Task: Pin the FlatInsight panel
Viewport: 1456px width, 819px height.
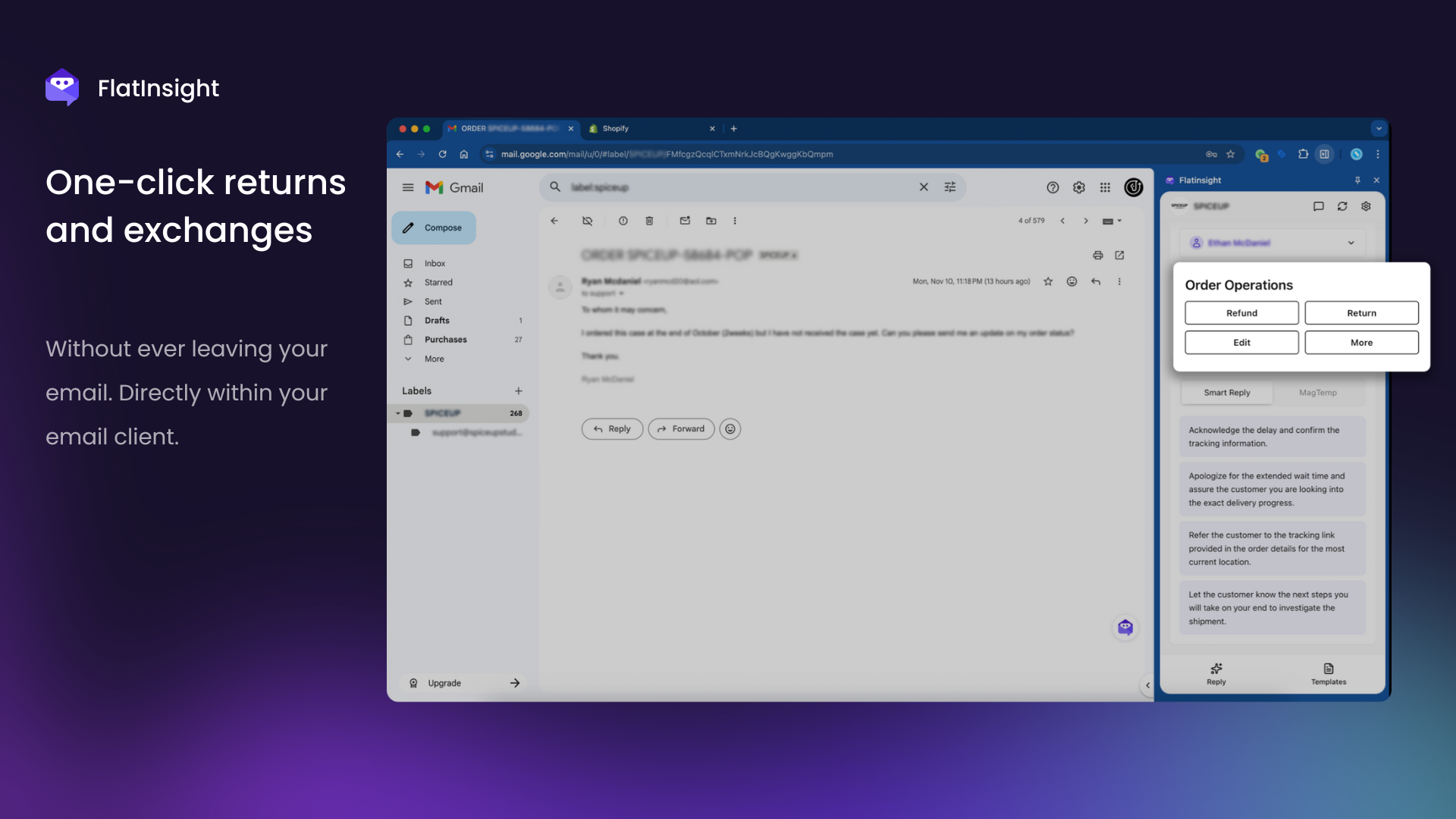Action: coord(1357,180)
